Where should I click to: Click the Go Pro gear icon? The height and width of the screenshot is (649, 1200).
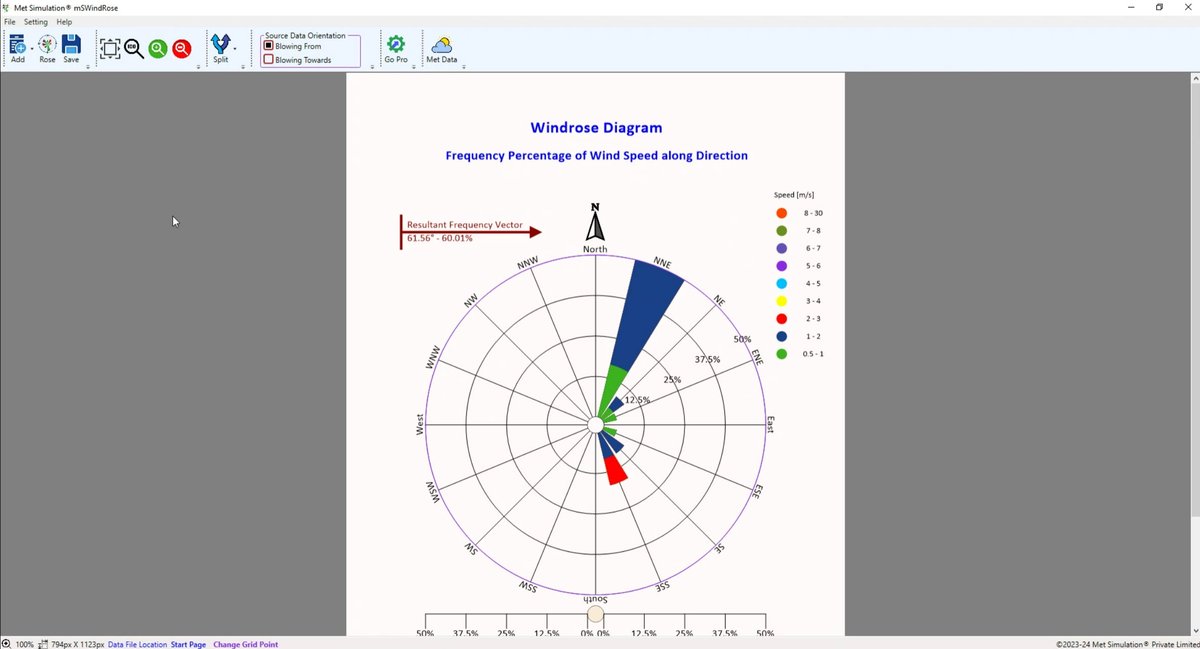(x=396, y=44)
